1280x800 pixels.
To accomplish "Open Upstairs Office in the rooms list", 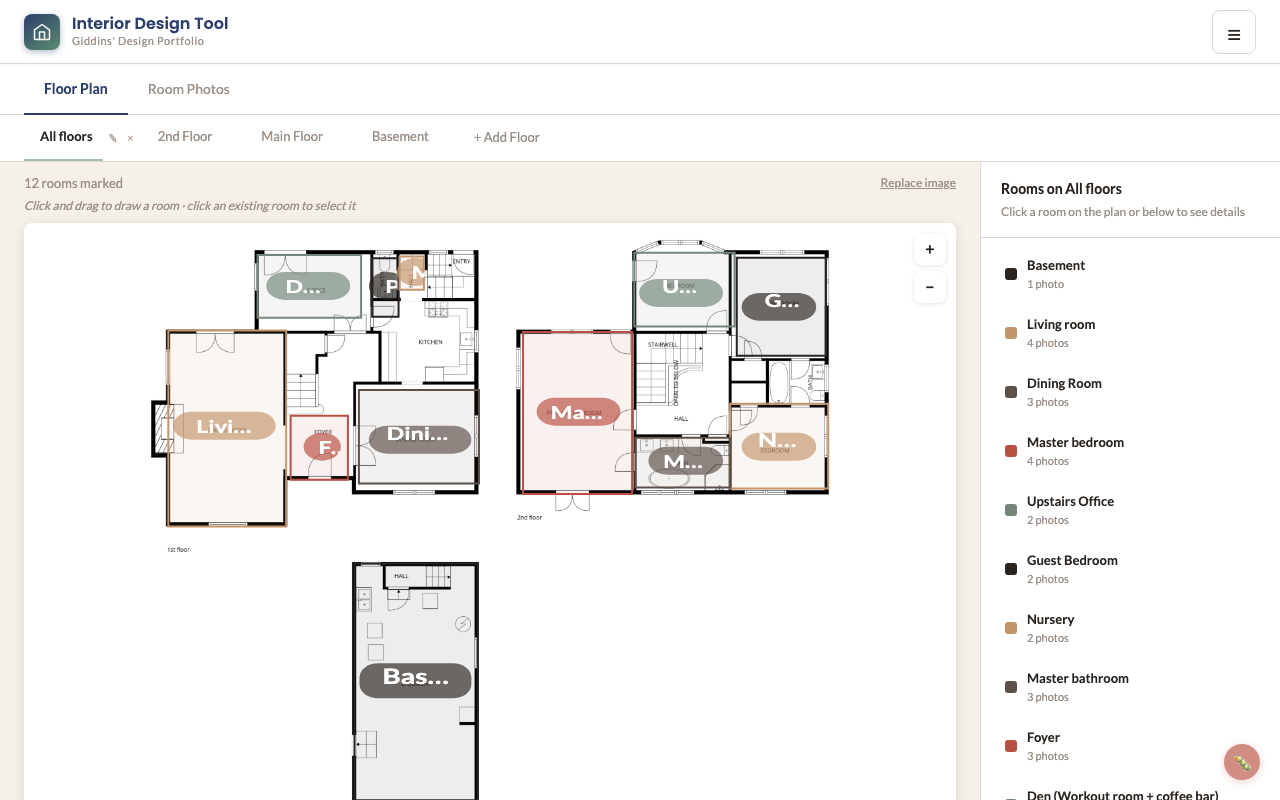I will (x=1130, y=510).
